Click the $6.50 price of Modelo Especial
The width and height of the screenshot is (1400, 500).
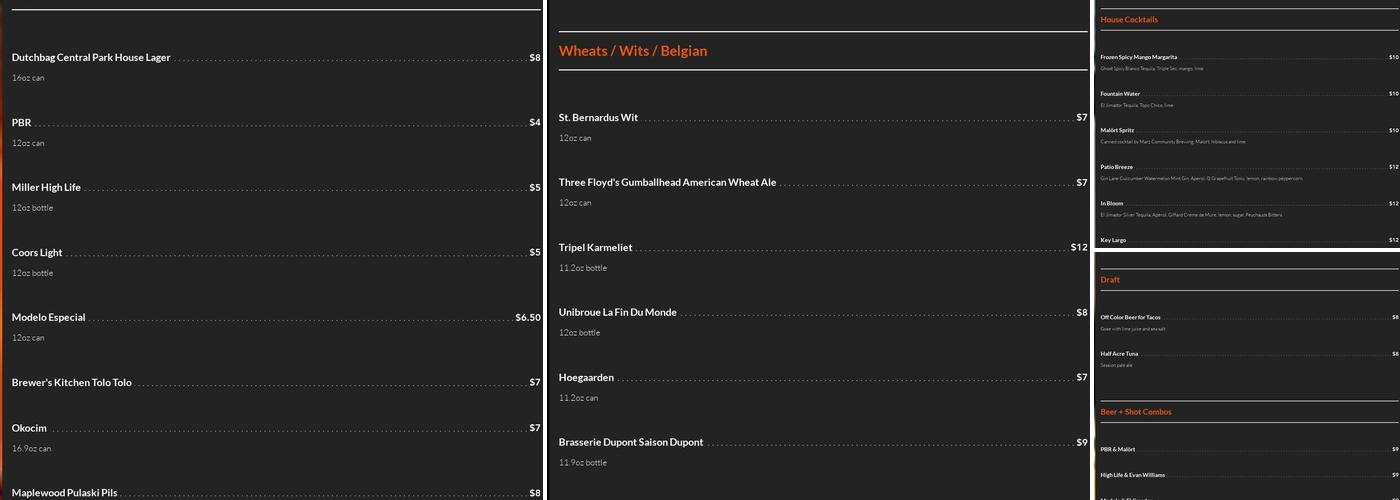(528, 318)
